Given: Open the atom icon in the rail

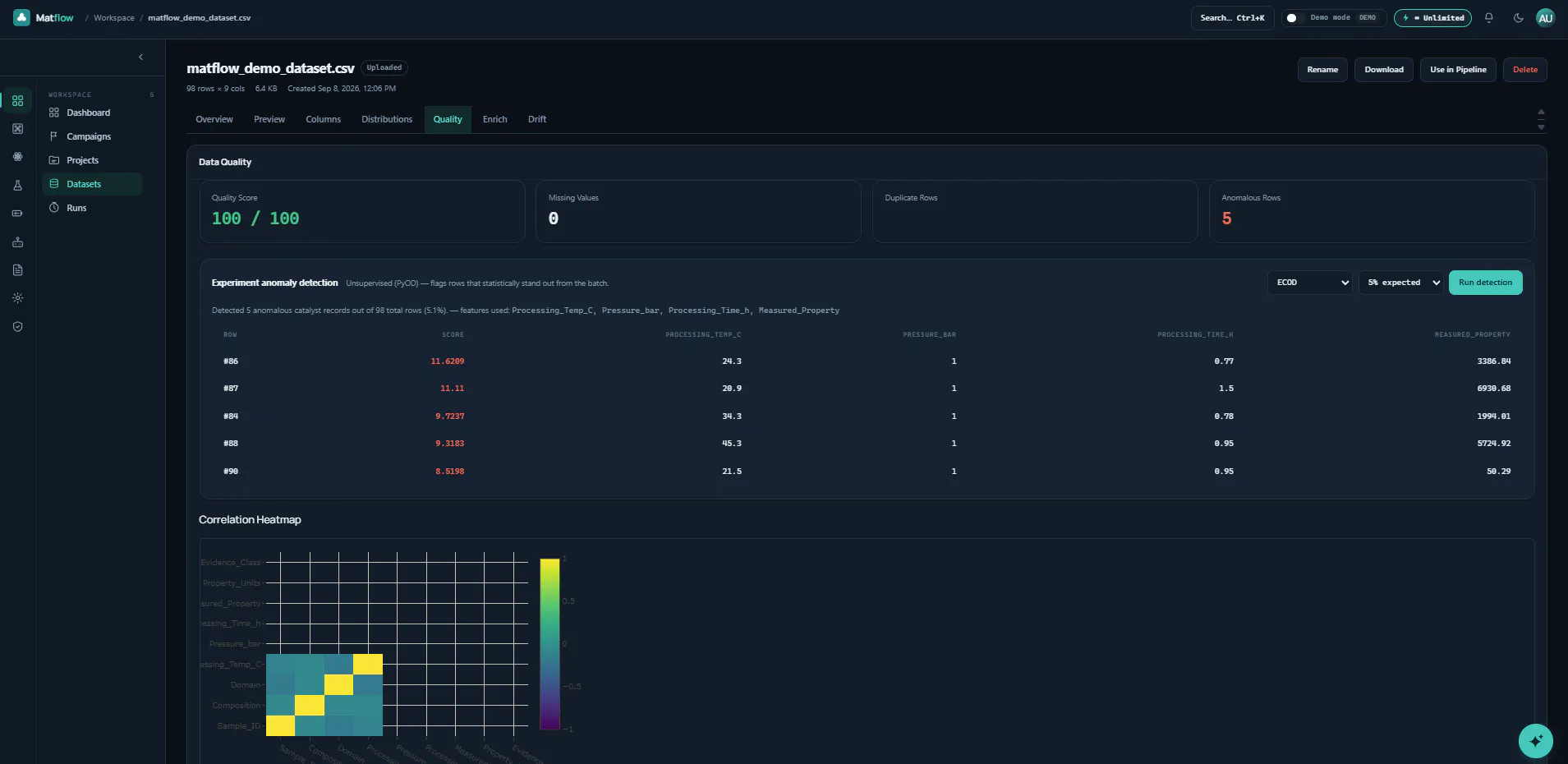Looking at the screenshot, I should [x=17, y=157].
